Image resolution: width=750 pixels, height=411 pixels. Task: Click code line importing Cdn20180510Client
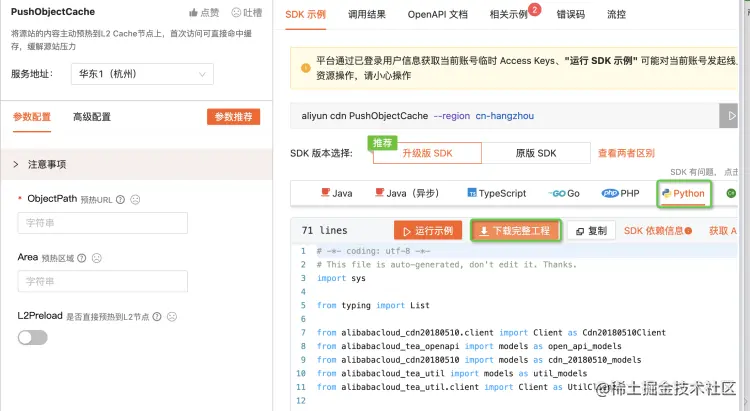(x=491, y=332)
